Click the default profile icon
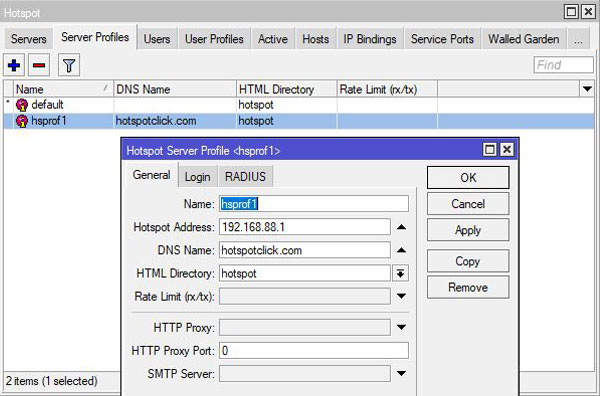The width and height of the screenshot is (600, 396). click(22, 105)
